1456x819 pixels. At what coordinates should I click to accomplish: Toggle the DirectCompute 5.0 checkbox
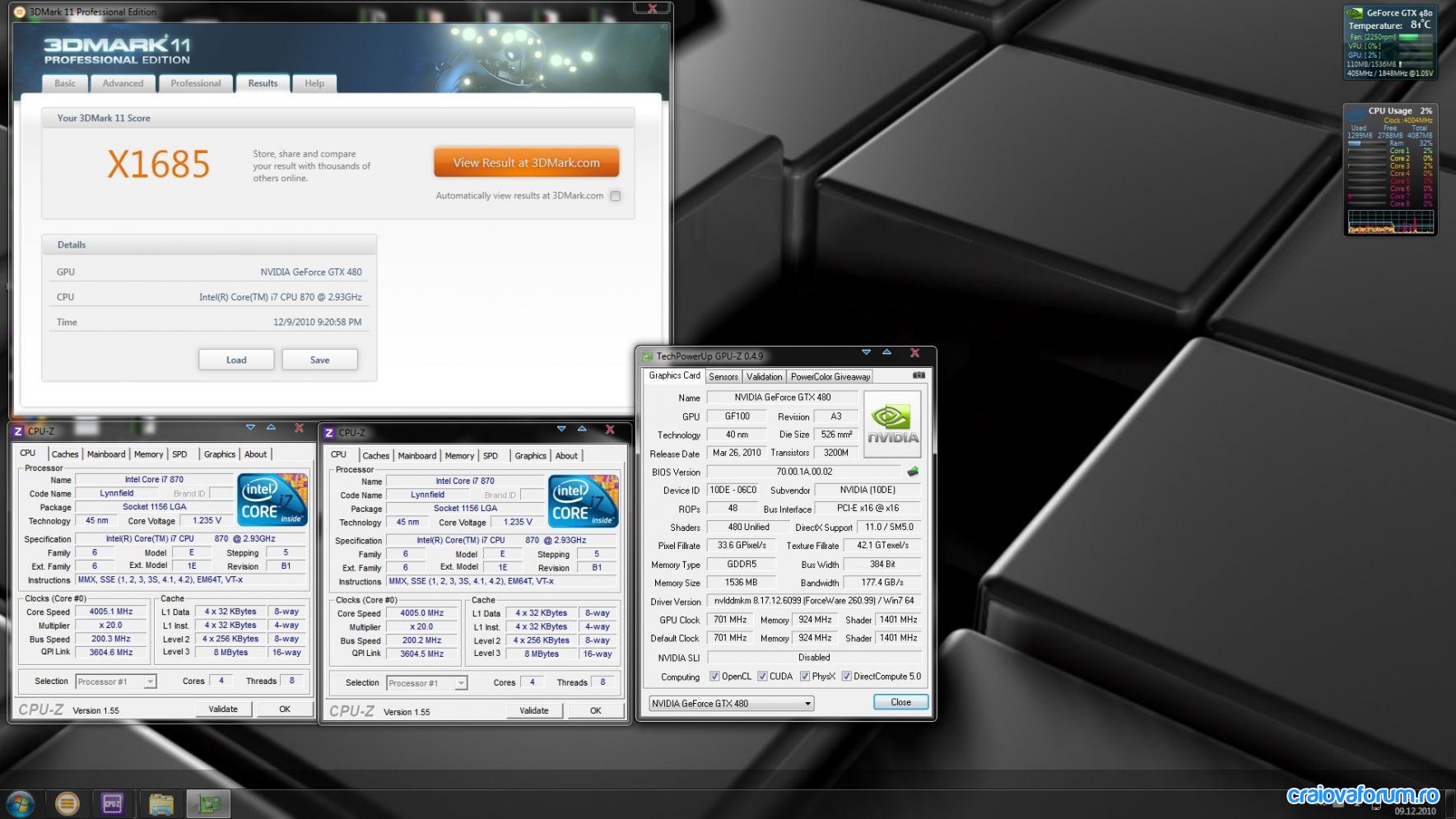[846, 677]
